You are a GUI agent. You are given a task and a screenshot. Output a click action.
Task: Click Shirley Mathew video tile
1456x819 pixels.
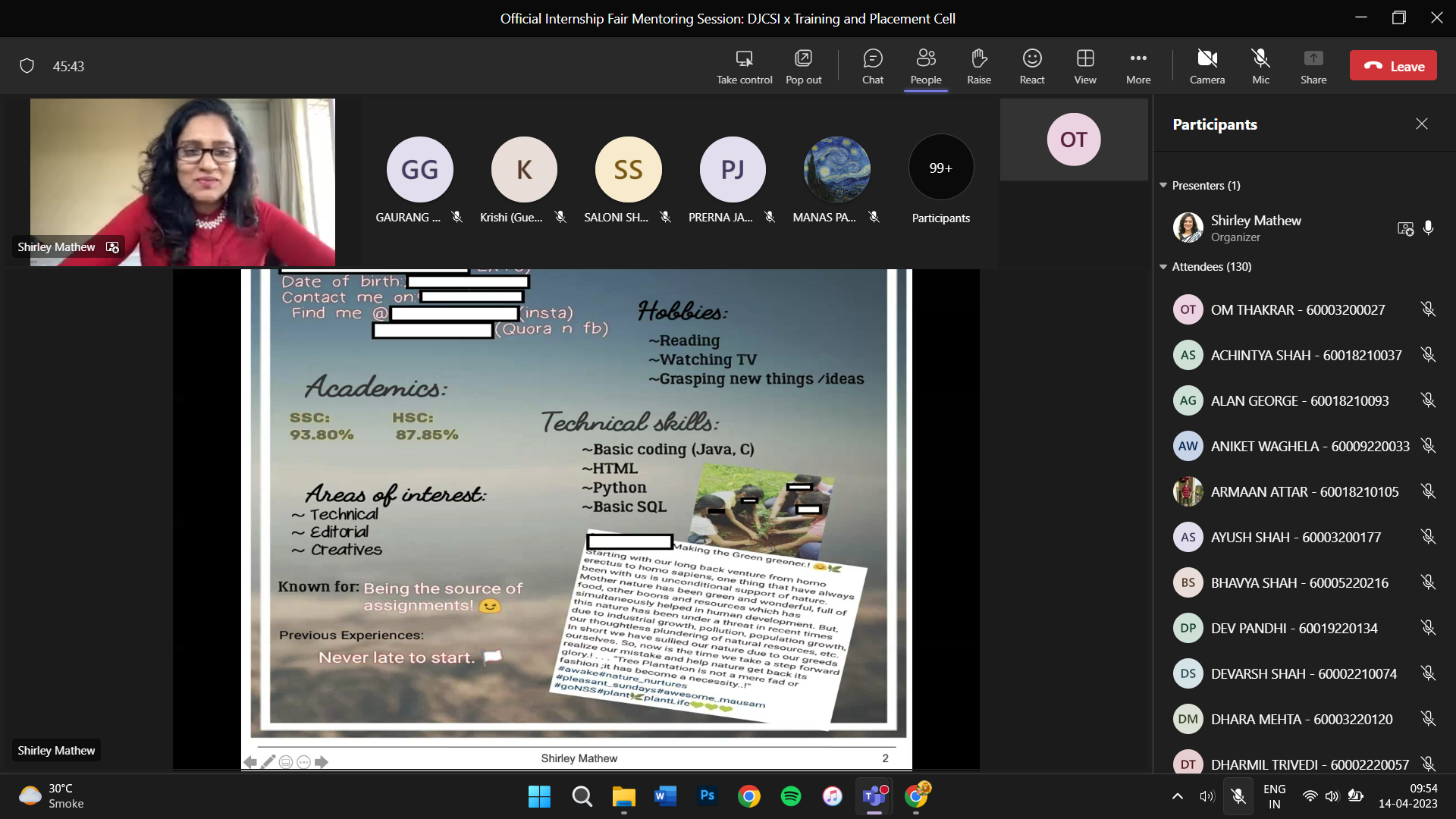[x=182, y=182]
